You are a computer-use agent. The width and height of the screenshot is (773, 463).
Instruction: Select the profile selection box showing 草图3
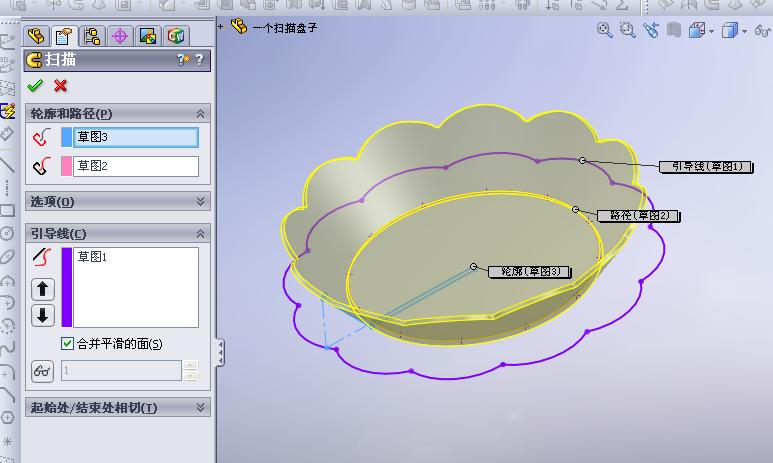(x=136, y=137)
